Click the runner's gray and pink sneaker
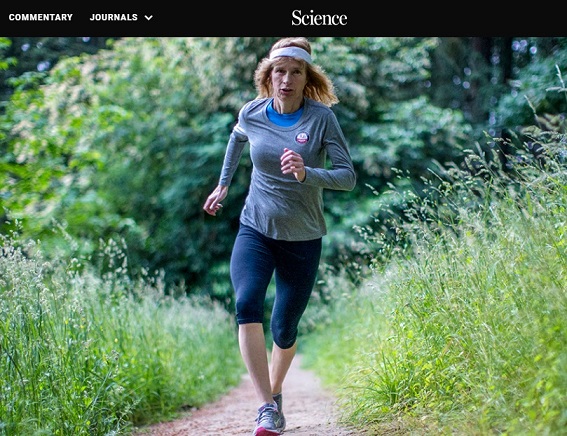 pyautogui.click(x=268, y=420)
